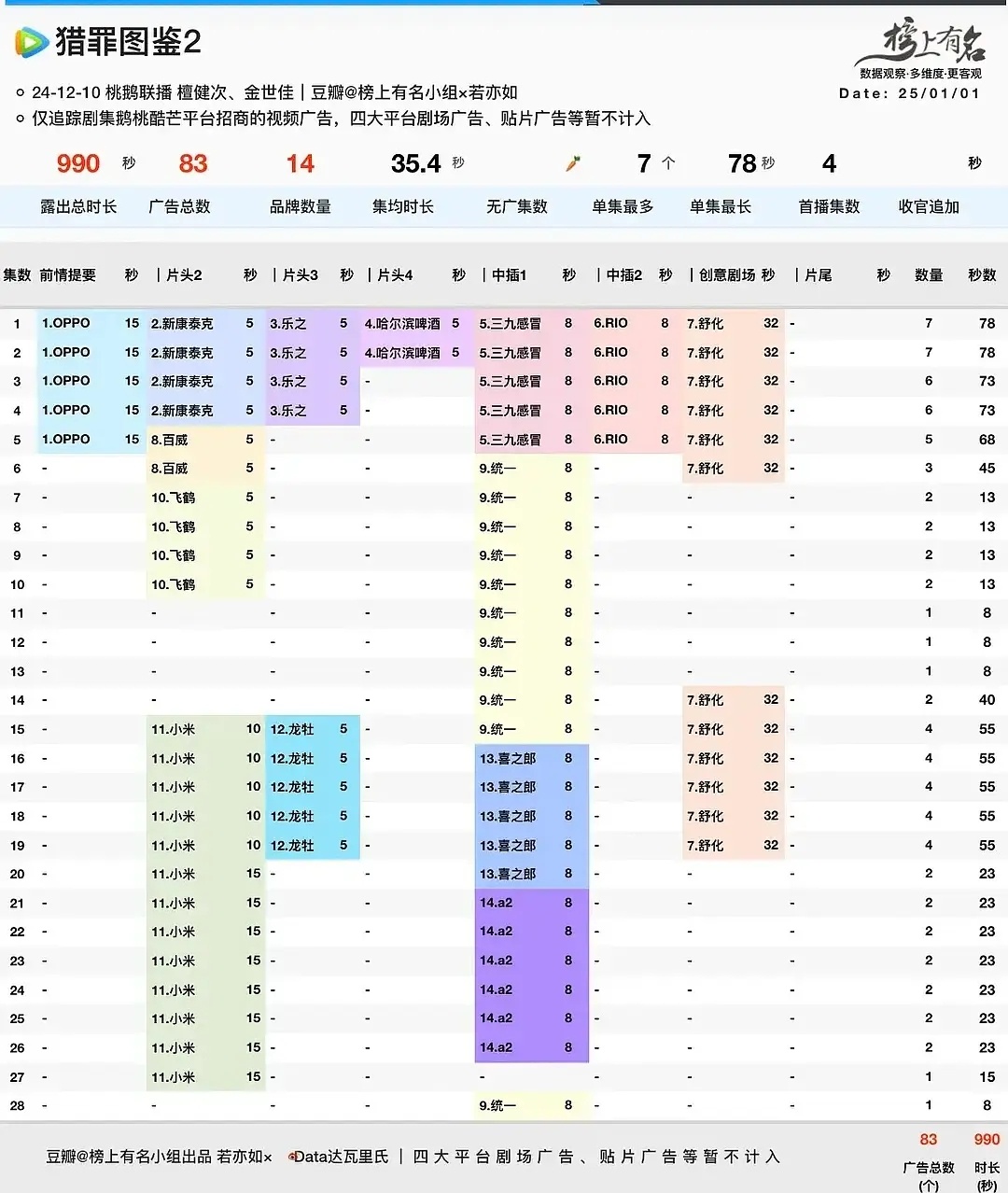
Task: Click 7.舒化 in the episode 14 row
Action: coord(706,700)
